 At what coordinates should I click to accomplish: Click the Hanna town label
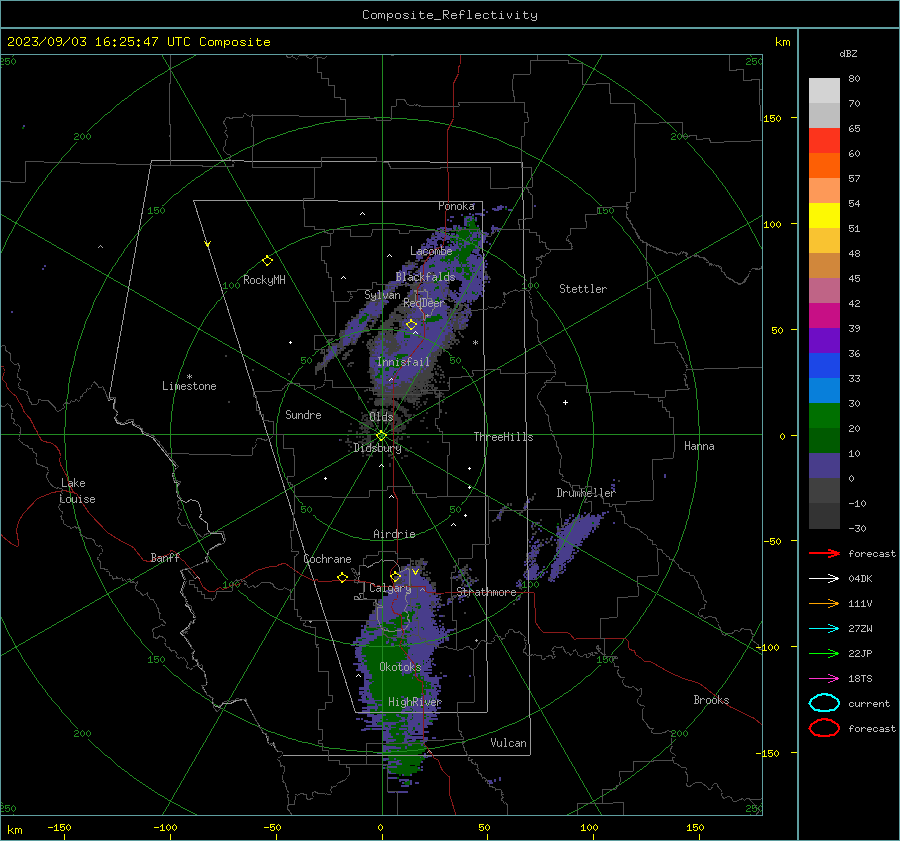point(699,446)
